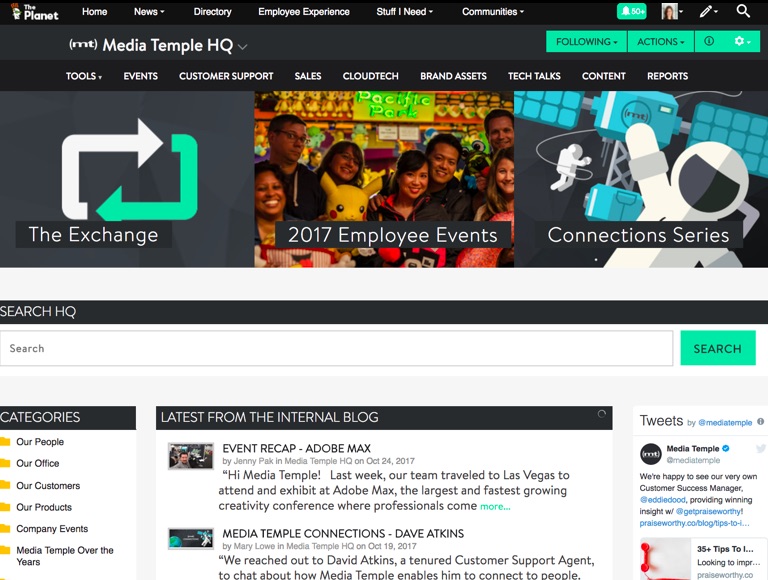Click the Search HQ text field
The image size is (768, 580).
[336, 348]
